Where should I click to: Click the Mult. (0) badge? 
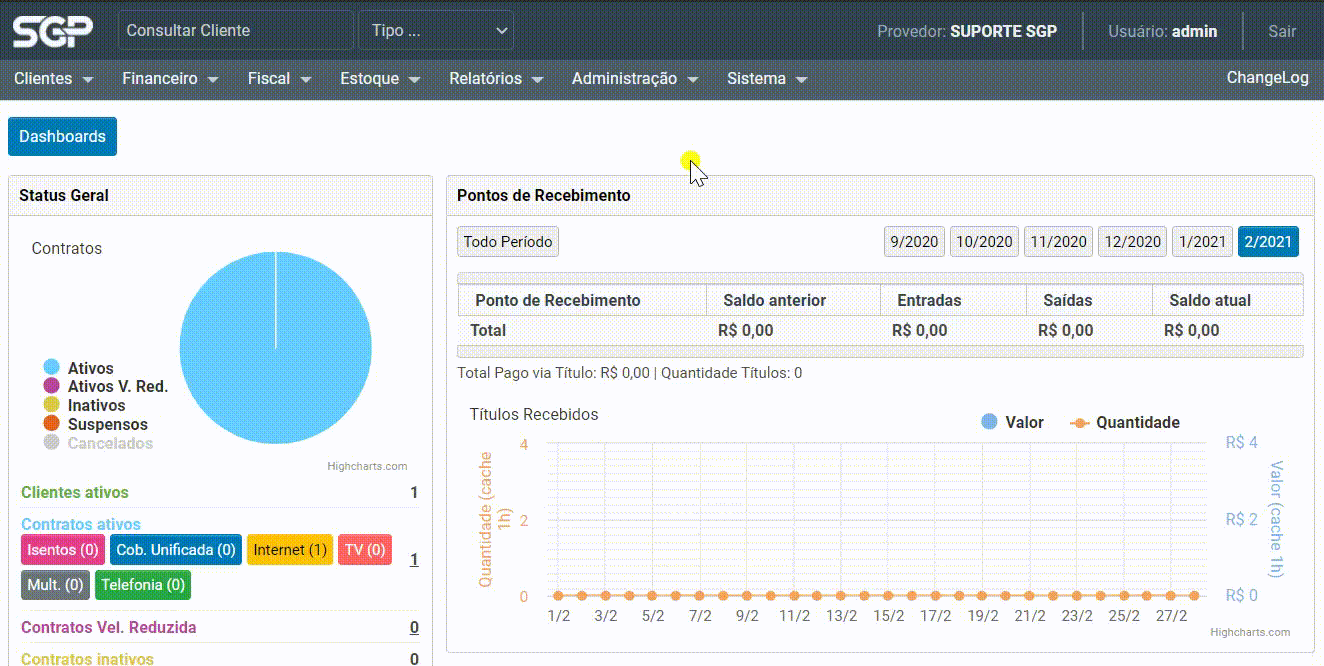[x=55, y=585]
